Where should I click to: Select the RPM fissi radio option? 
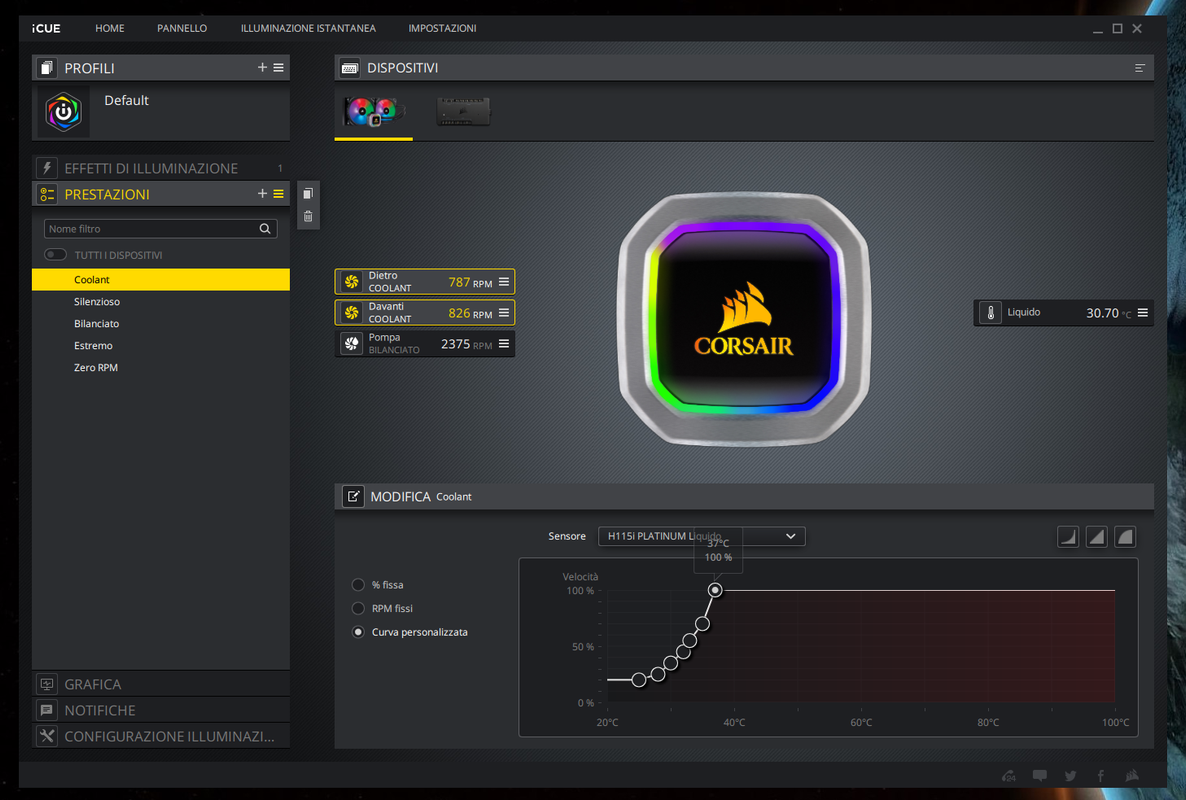359,608
